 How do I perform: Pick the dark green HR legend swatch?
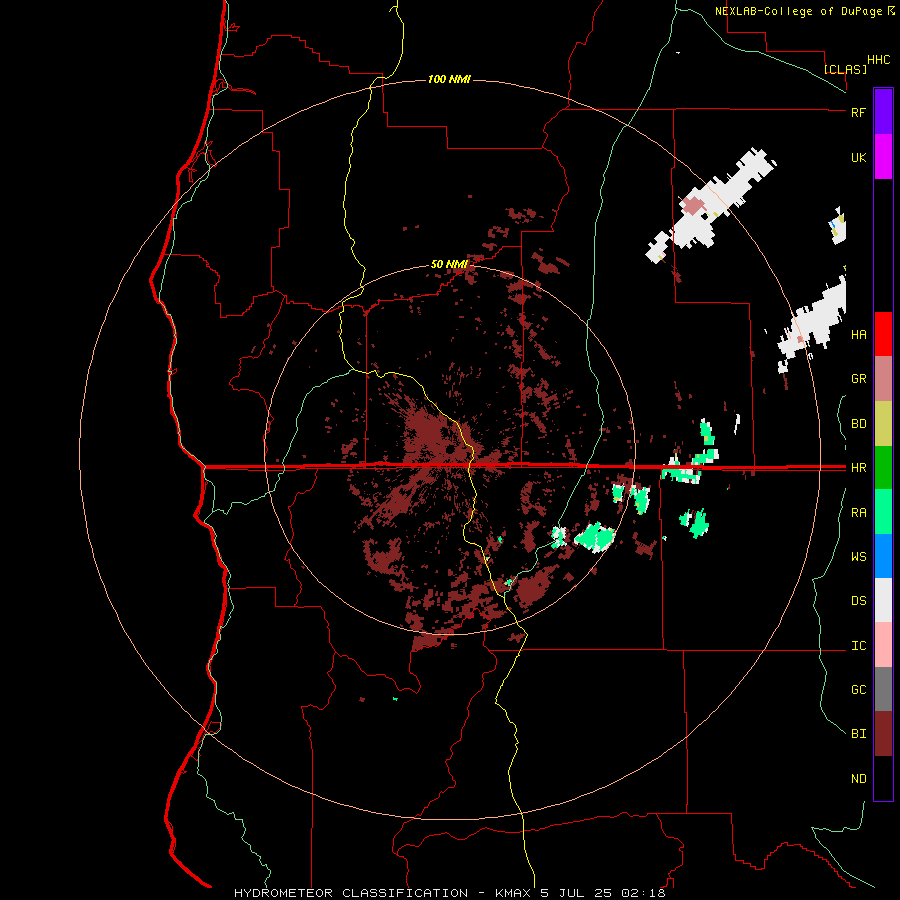[x=883, y=468]
